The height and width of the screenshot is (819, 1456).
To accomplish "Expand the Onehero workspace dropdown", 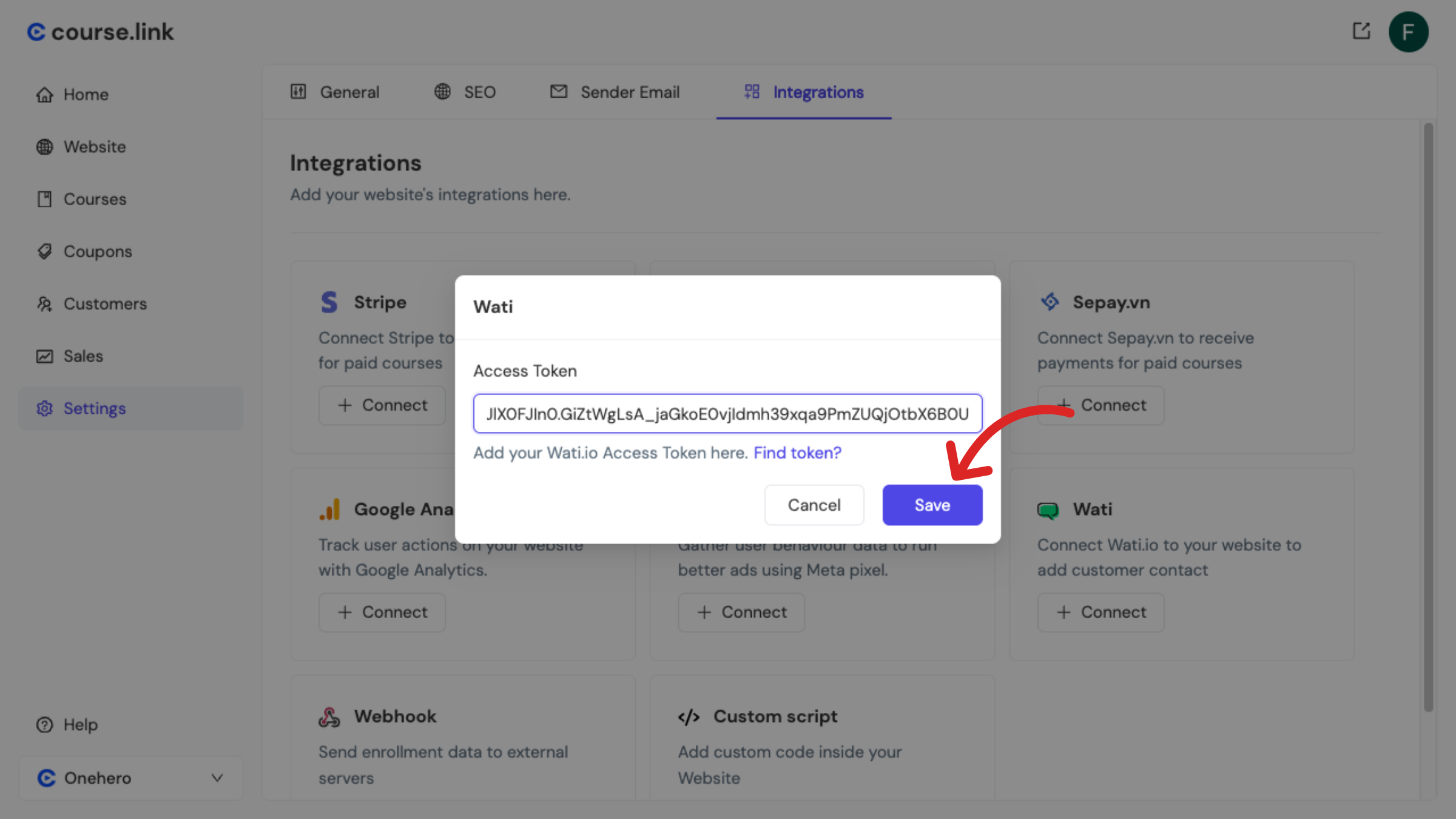I will coord(217,778).
